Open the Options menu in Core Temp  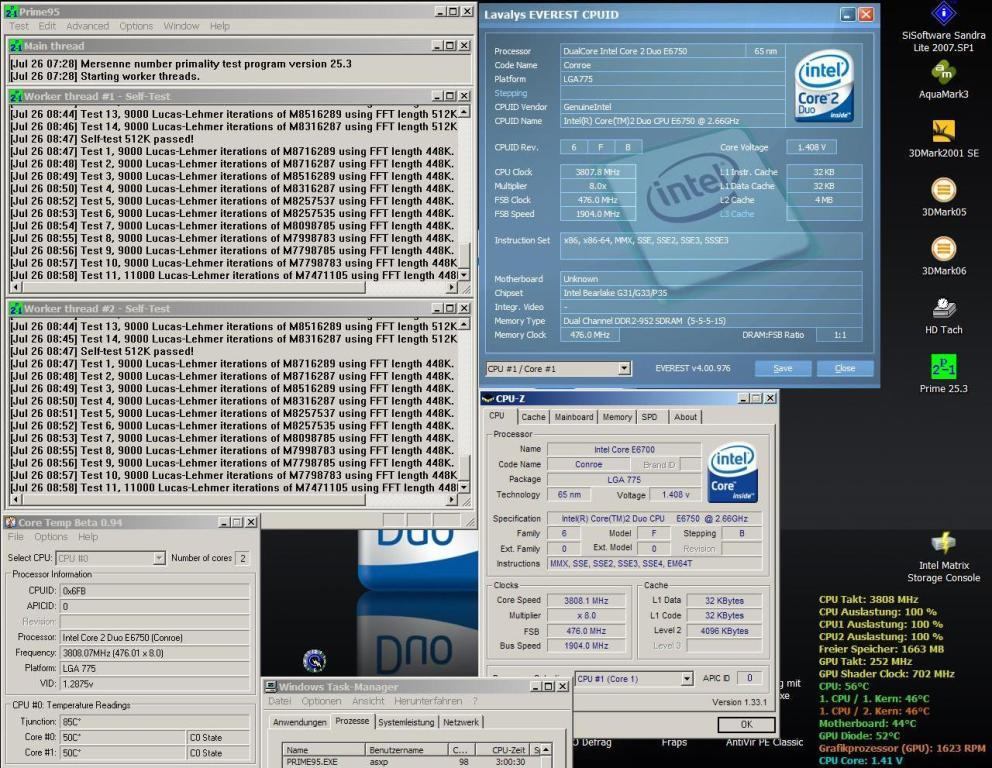pos(51,536)
